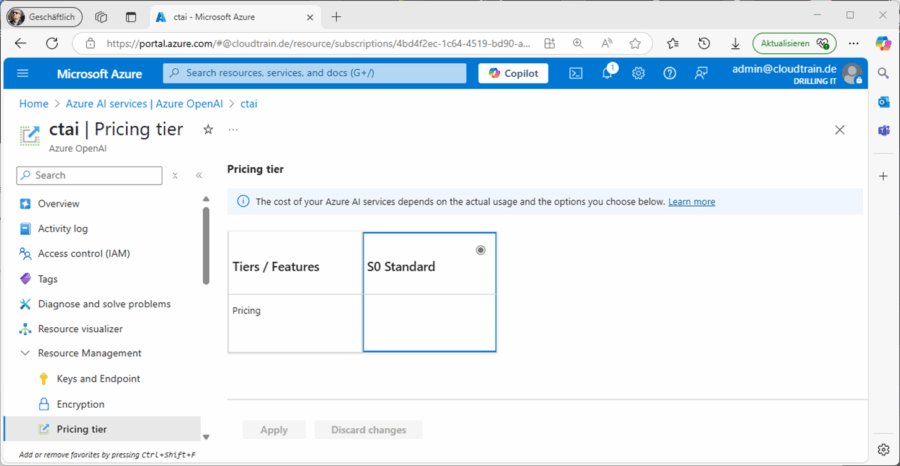Open the Edge sidebar settings gear

pyautogui.click(x=883, y=448)
